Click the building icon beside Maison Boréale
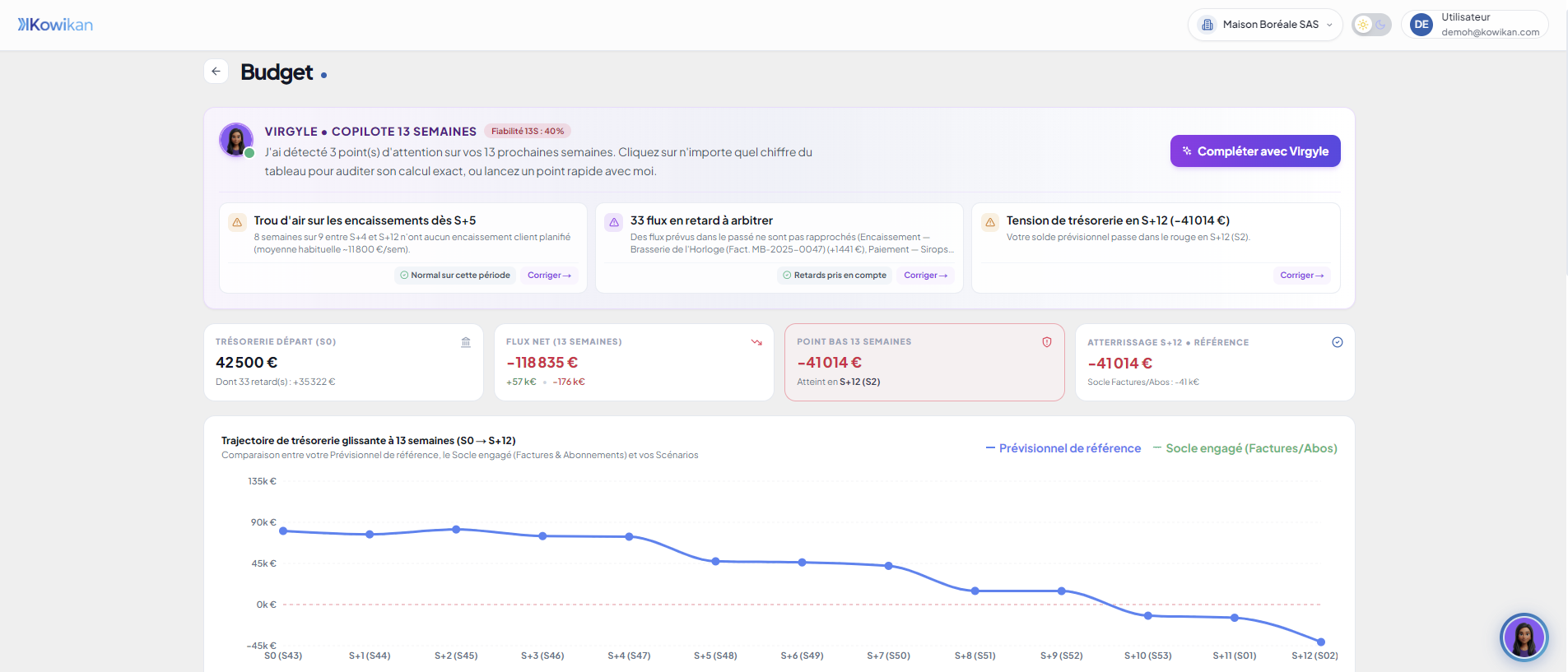 tap(1207, 25)
